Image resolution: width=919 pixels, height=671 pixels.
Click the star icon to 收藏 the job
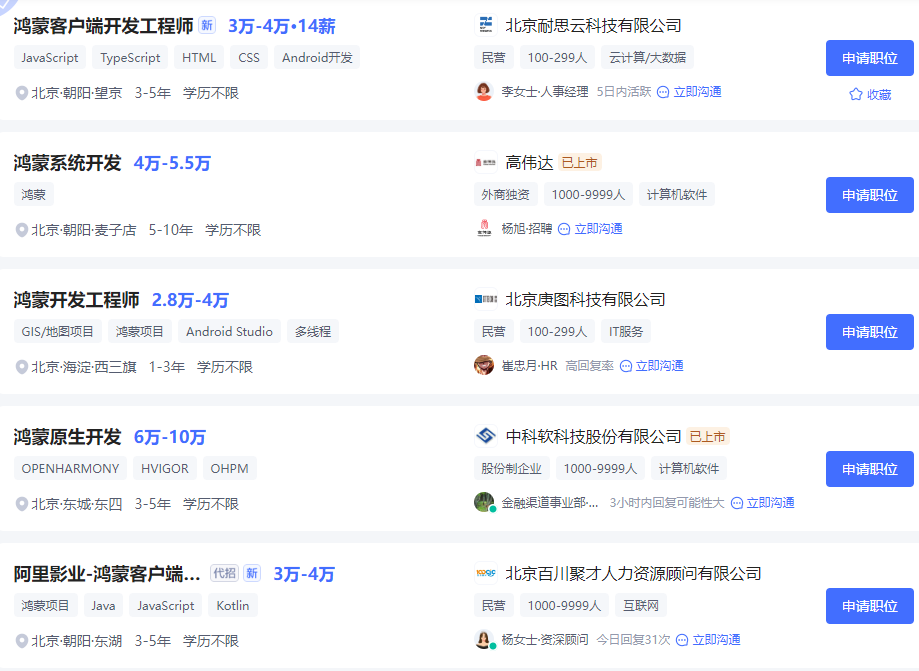tap(856, 94)
